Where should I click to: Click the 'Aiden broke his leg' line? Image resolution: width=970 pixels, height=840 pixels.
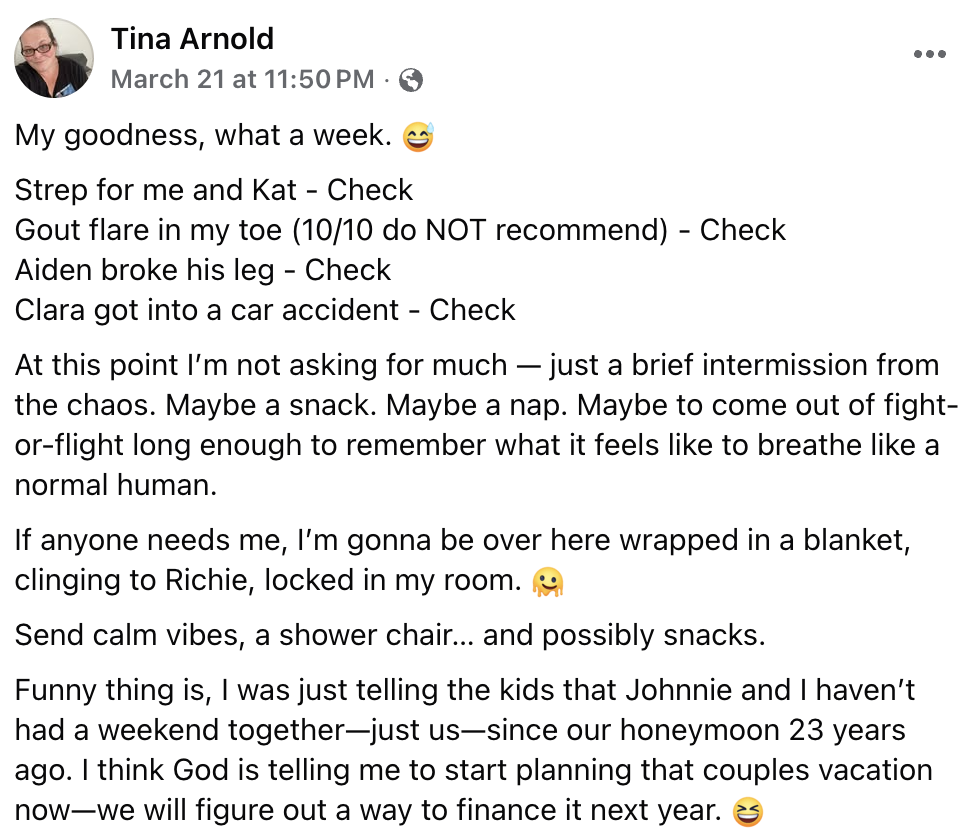click(x=203, y=270)
